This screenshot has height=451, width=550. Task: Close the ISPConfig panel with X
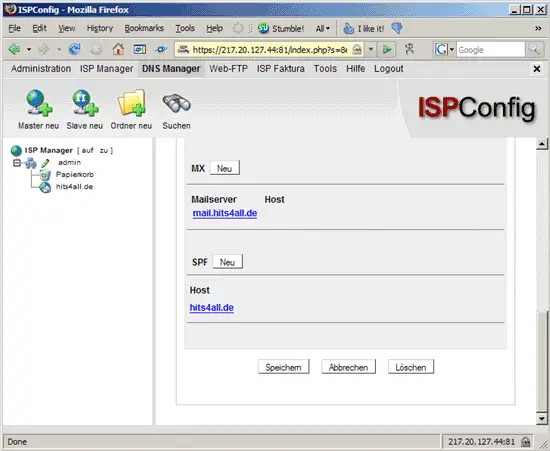[x=537, y=69]
